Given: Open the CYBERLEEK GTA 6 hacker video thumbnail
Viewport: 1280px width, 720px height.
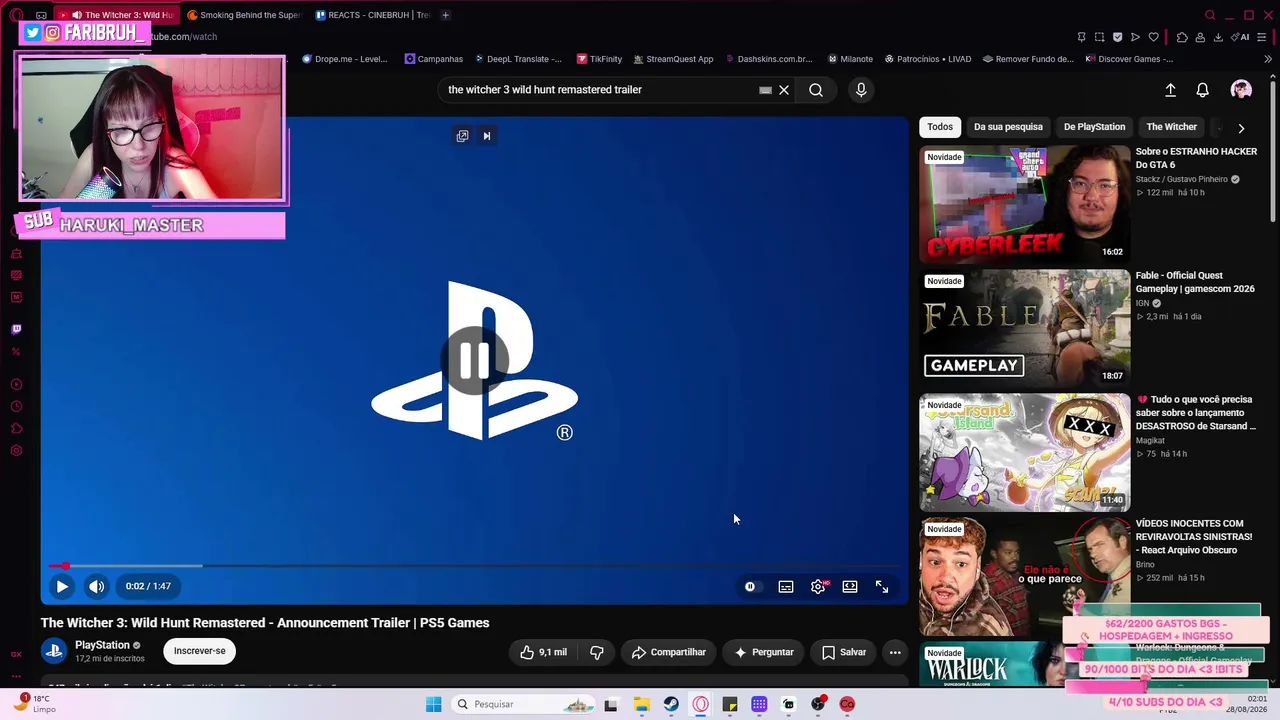Looking at the screenshot, I should tap(1025, 204).
